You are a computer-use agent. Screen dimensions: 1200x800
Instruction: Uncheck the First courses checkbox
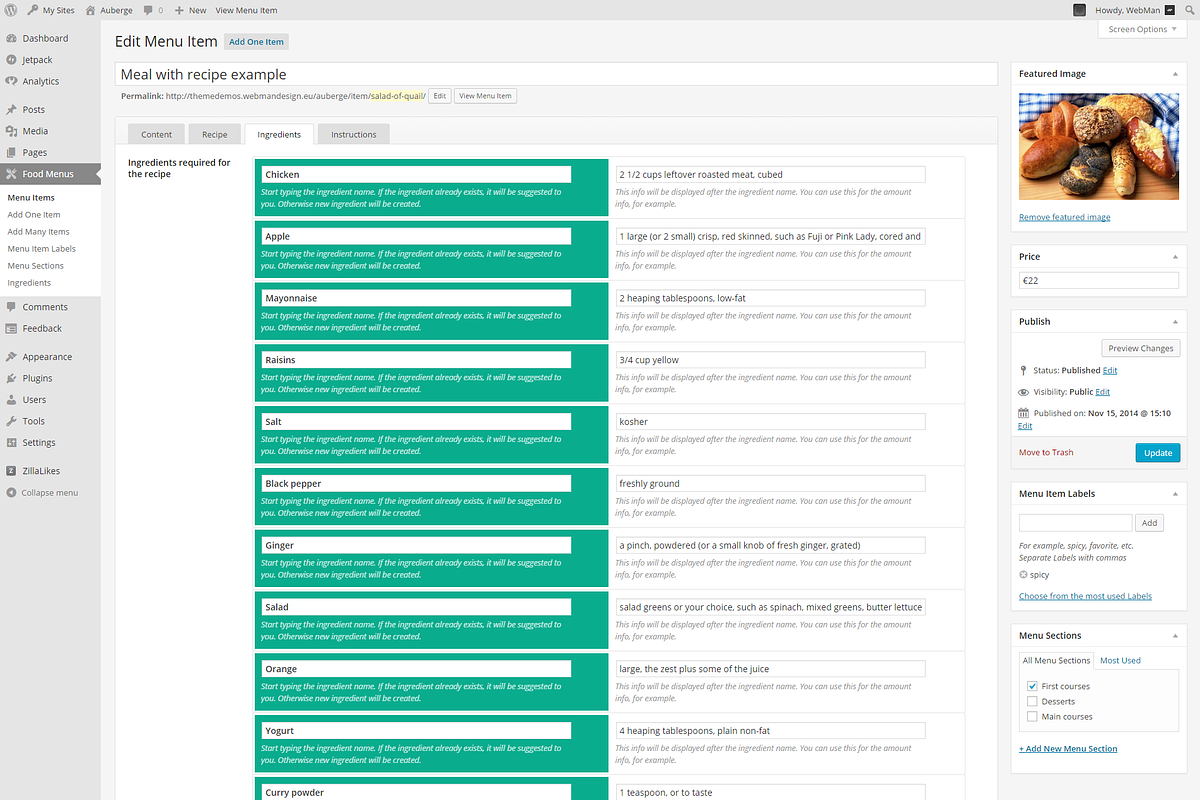coord(1032,686)
